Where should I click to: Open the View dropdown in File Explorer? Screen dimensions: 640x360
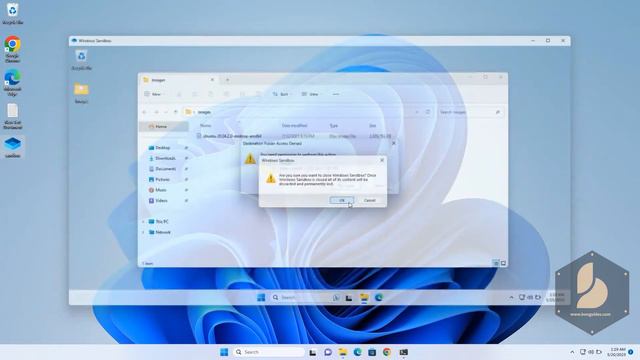pos(310,94)
